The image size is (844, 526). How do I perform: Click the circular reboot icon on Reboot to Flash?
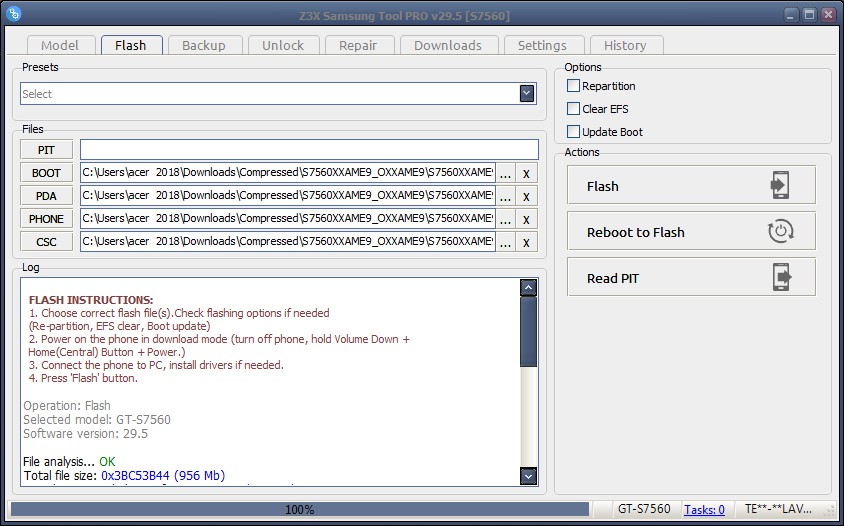(x=780, y=232)
